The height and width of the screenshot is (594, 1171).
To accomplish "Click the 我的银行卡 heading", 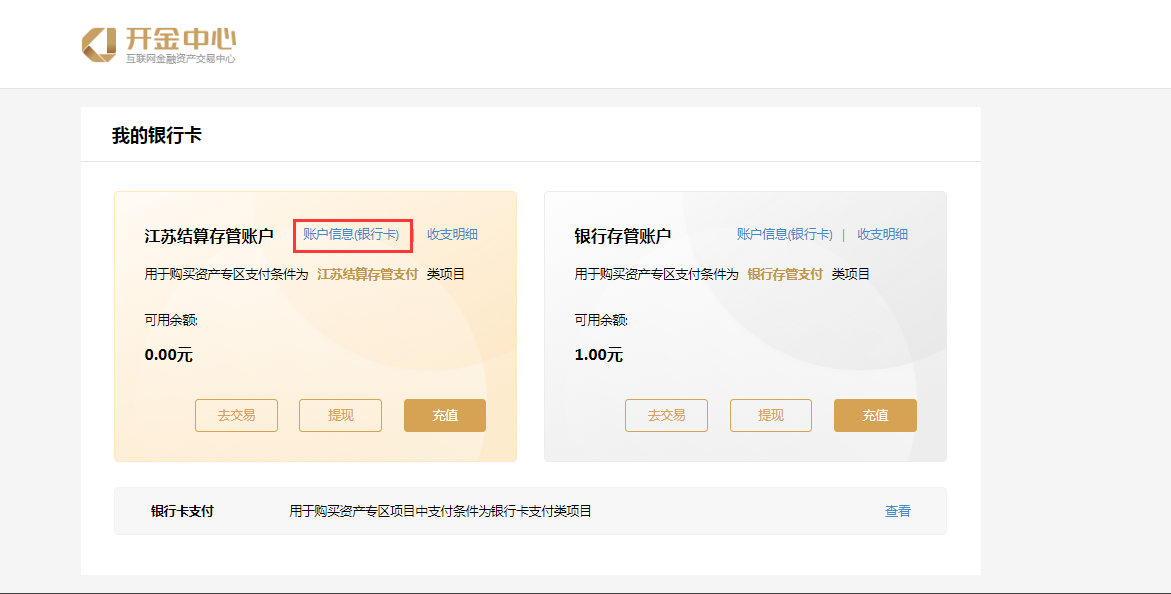I will (x=157, y=135).
